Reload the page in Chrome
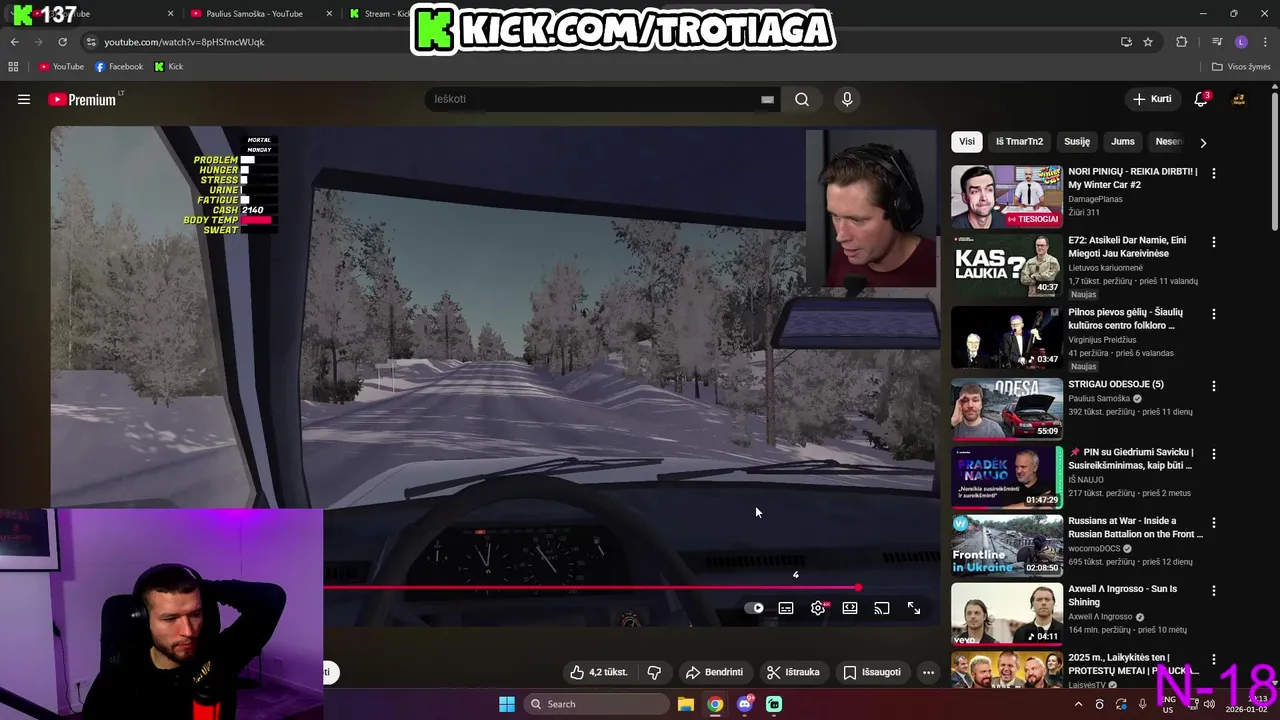Viewport: 1280px width, 720px height. [x=62, y=42]
